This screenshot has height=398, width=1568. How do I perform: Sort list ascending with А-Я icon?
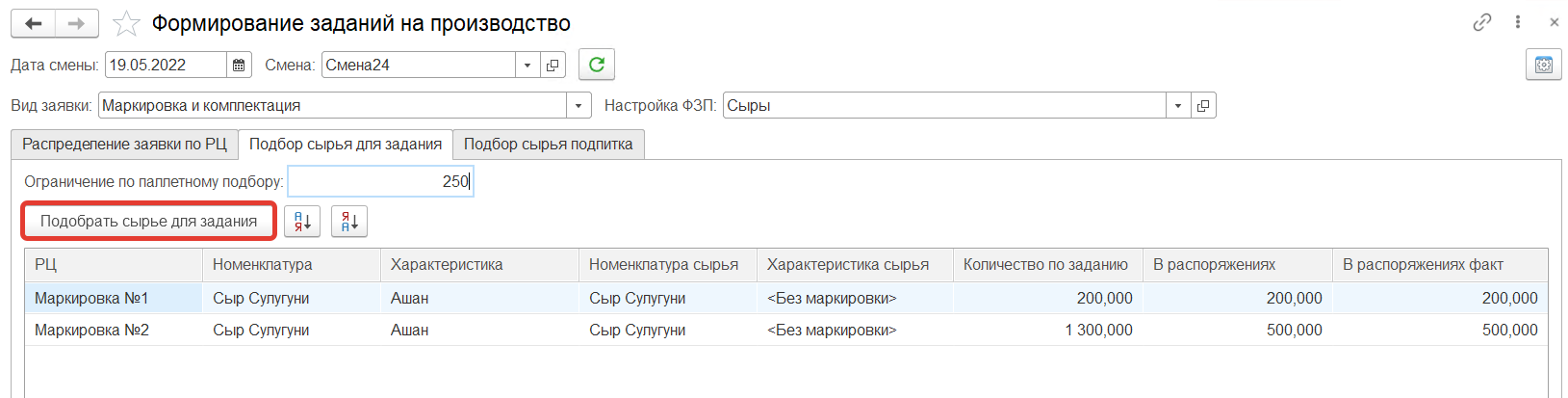tap(302, 222)
